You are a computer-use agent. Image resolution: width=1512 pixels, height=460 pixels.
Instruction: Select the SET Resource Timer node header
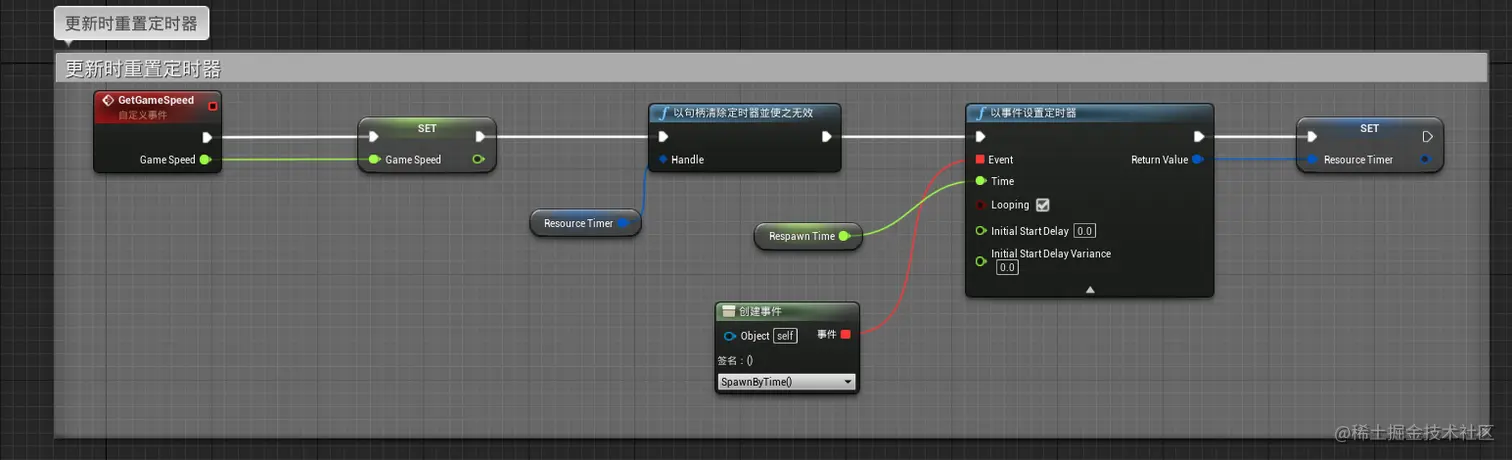(1370, 128)
